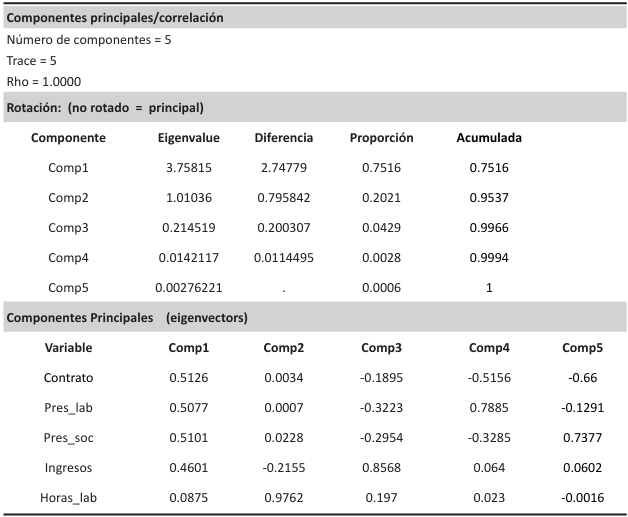628x517 pixels.
Task: Select the 'Eigenvalue' column header
Action: [x=189, y=138]
